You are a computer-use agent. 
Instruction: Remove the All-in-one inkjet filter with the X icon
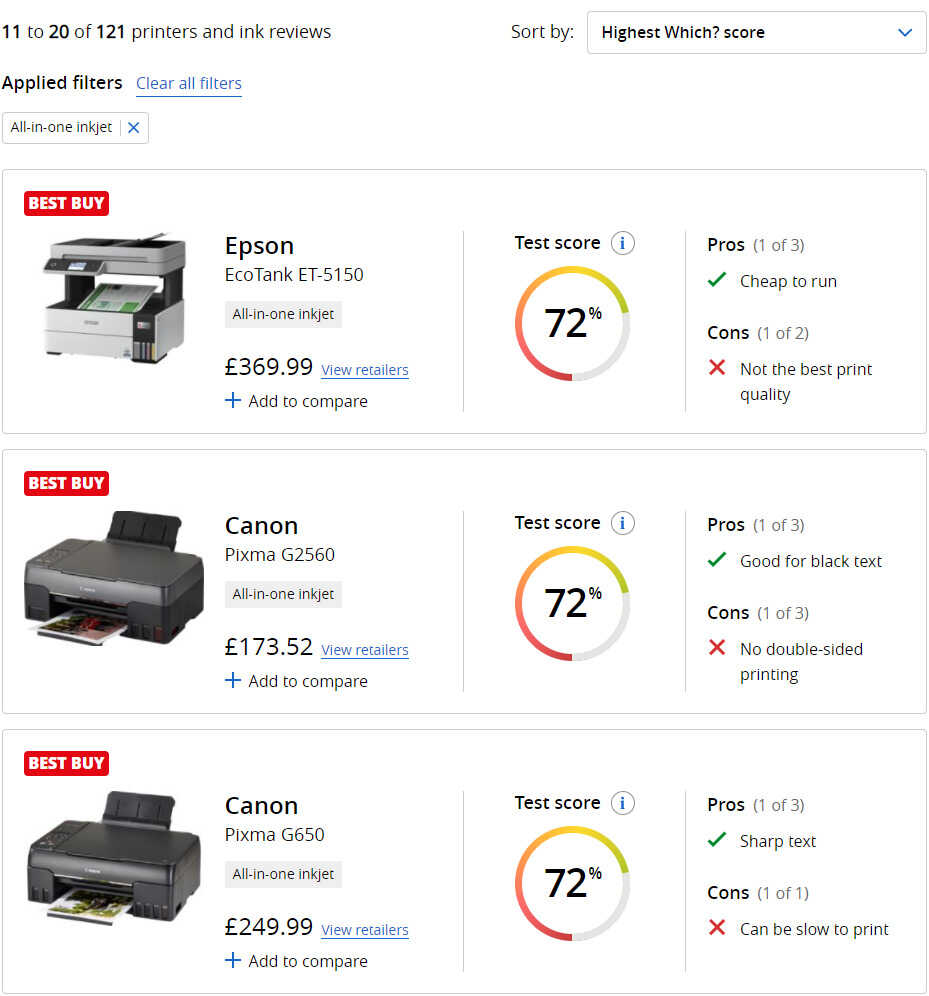tap(133, 128)
